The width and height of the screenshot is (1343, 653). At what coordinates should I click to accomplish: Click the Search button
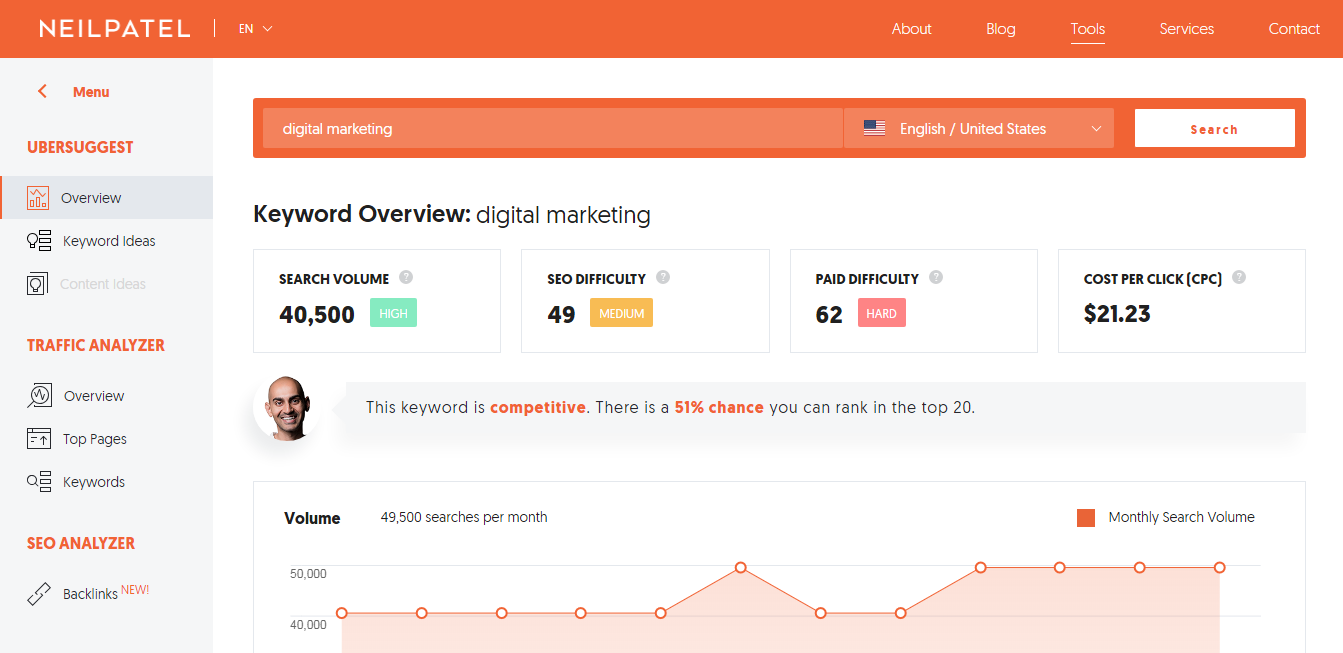[x=1214, y=128]
